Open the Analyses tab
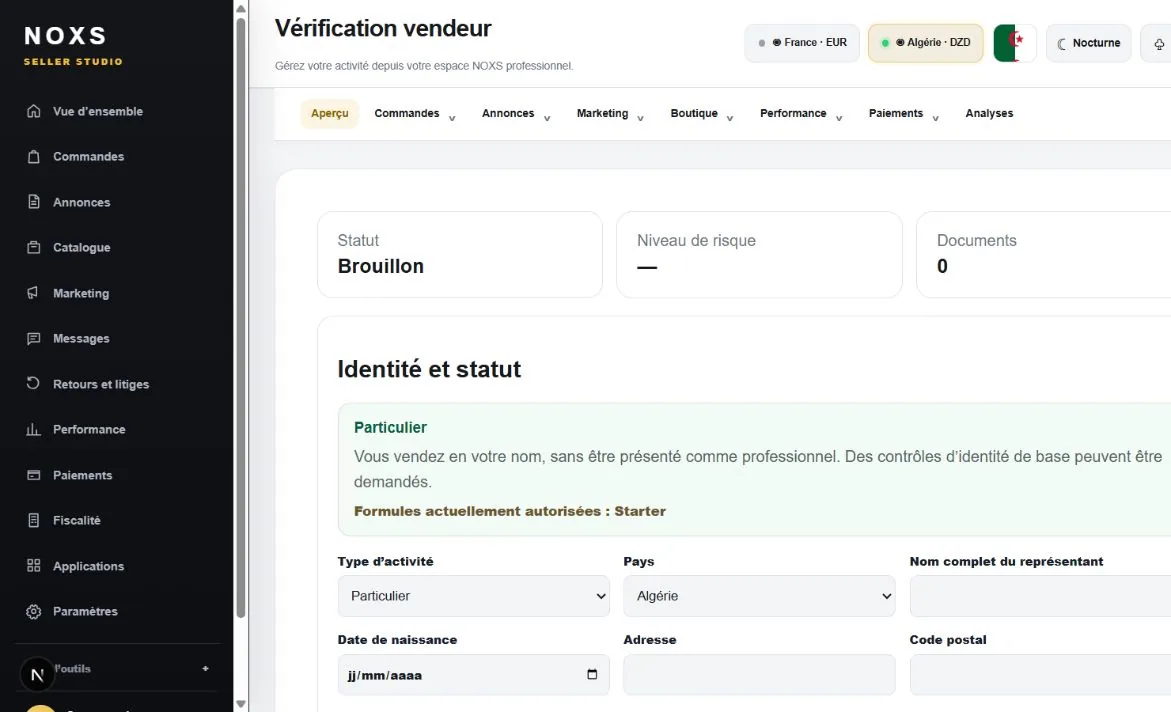The width and height of the screenshot is (1171, 712). (x=989, y=114)
